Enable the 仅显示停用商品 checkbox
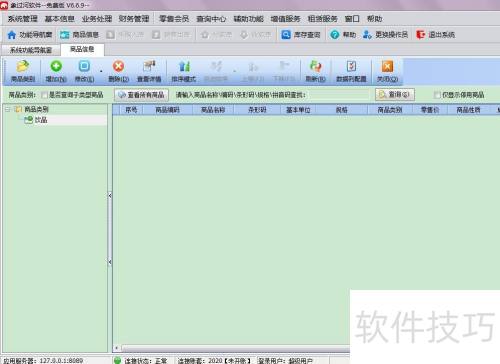Image resolution: width=500 pixels, height=364 pixels. click(437, 95)
